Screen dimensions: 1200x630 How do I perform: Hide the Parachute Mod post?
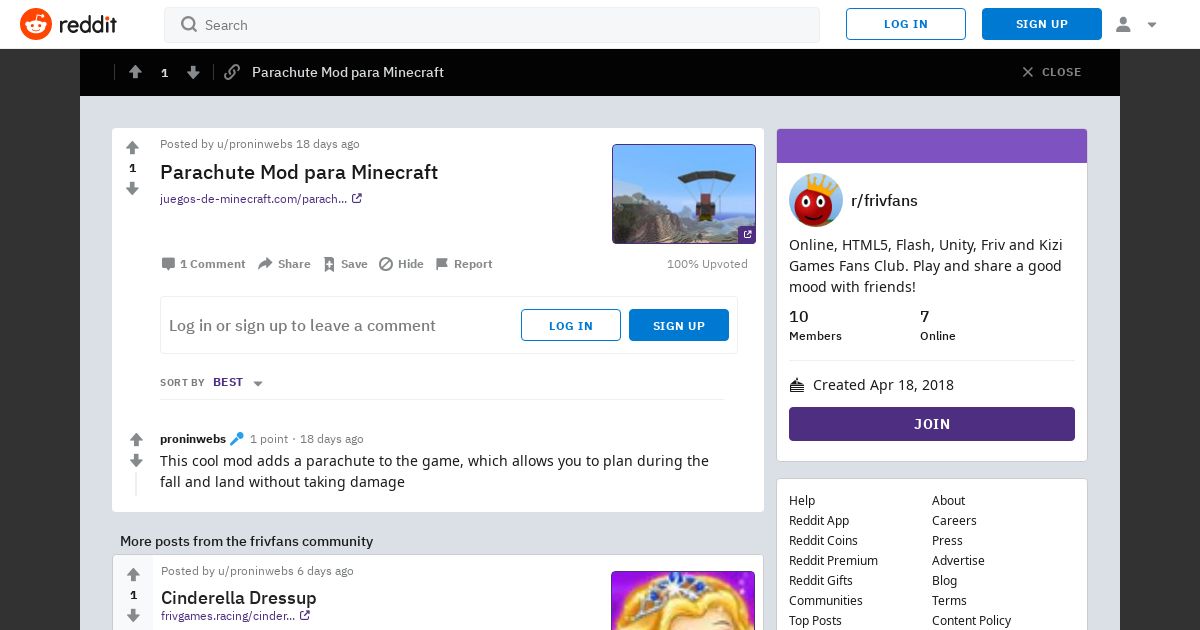point(401,264)
